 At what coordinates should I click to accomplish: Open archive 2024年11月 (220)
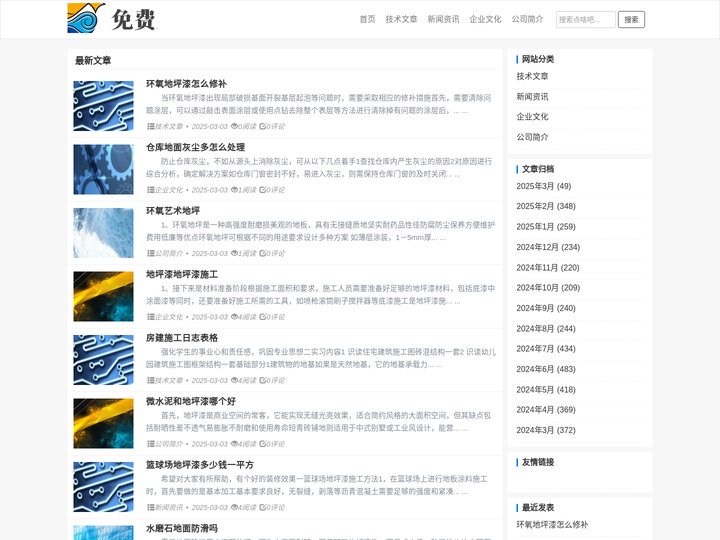(x=548, y=268)
